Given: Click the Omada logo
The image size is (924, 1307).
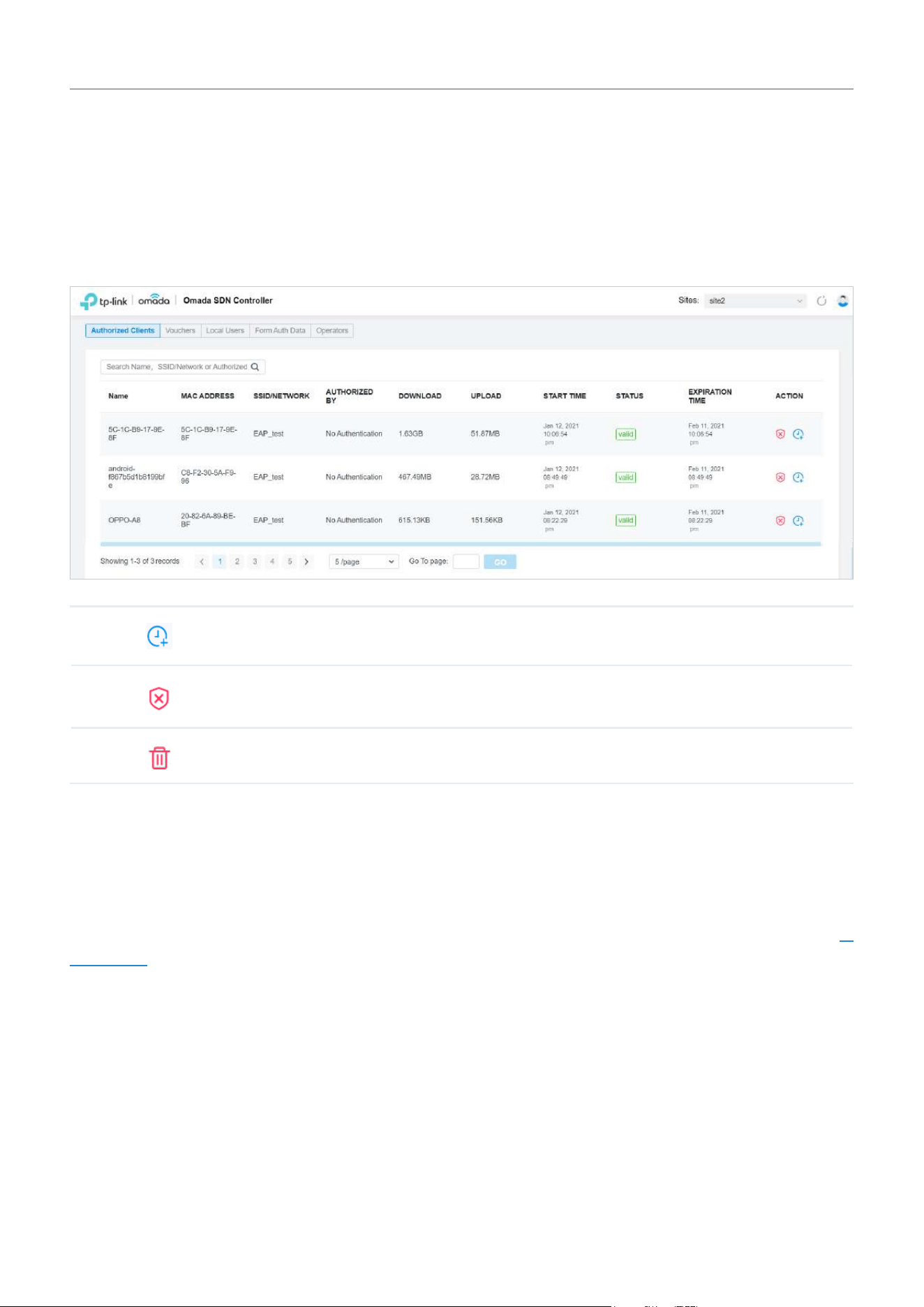Looking at the screenshot, I should coord(154,300).
